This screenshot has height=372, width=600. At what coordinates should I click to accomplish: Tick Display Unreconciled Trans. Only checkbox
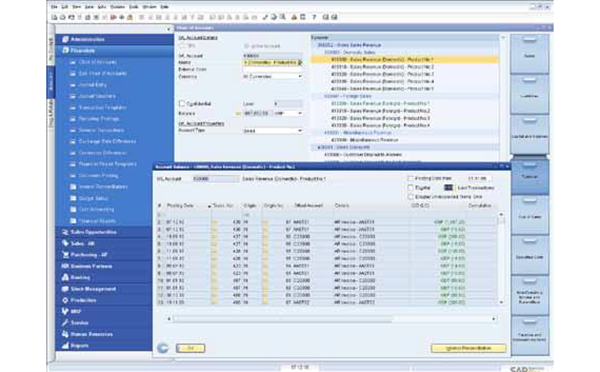coord(411,197)
